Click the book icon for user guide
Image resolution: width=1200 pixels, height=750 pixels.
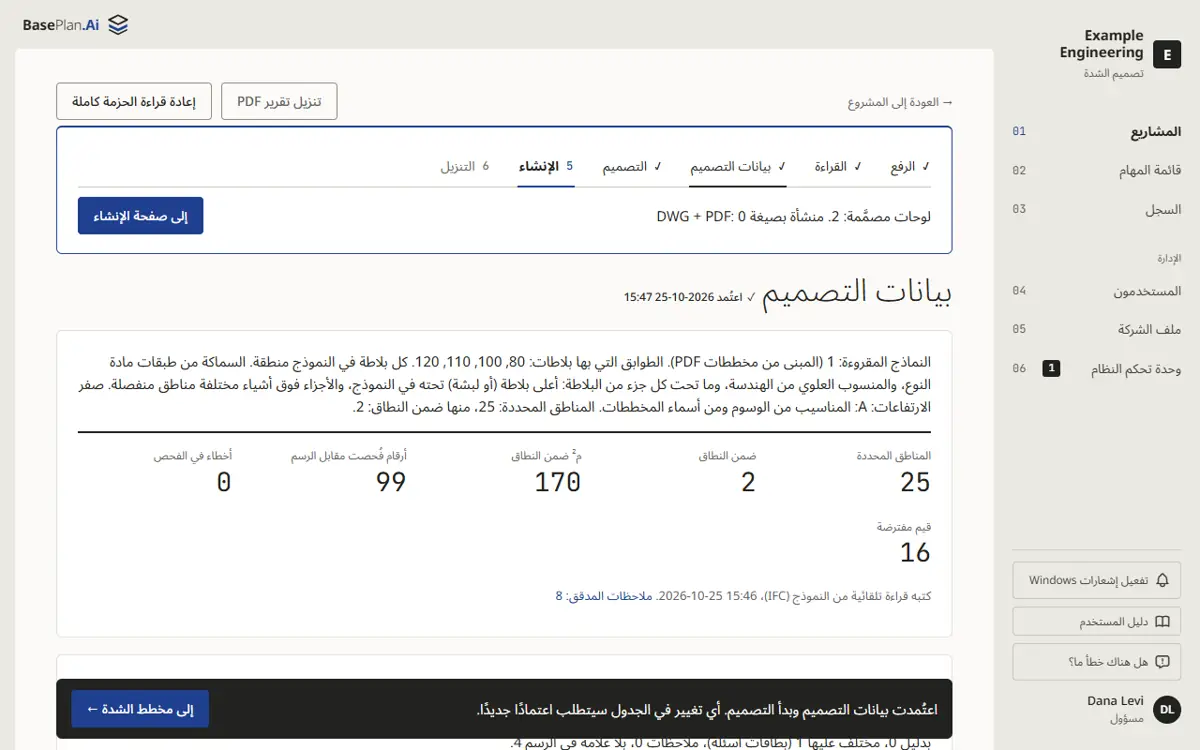[1162, 621]
